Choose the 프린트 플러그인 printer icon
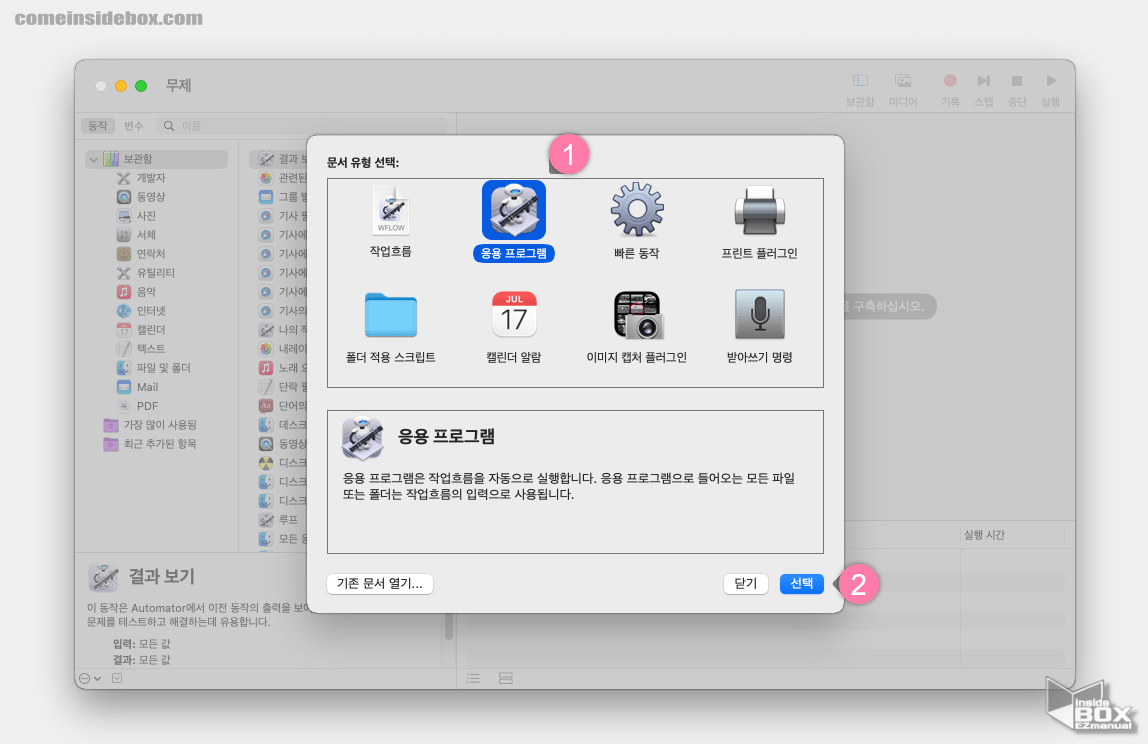 (759, 210)
